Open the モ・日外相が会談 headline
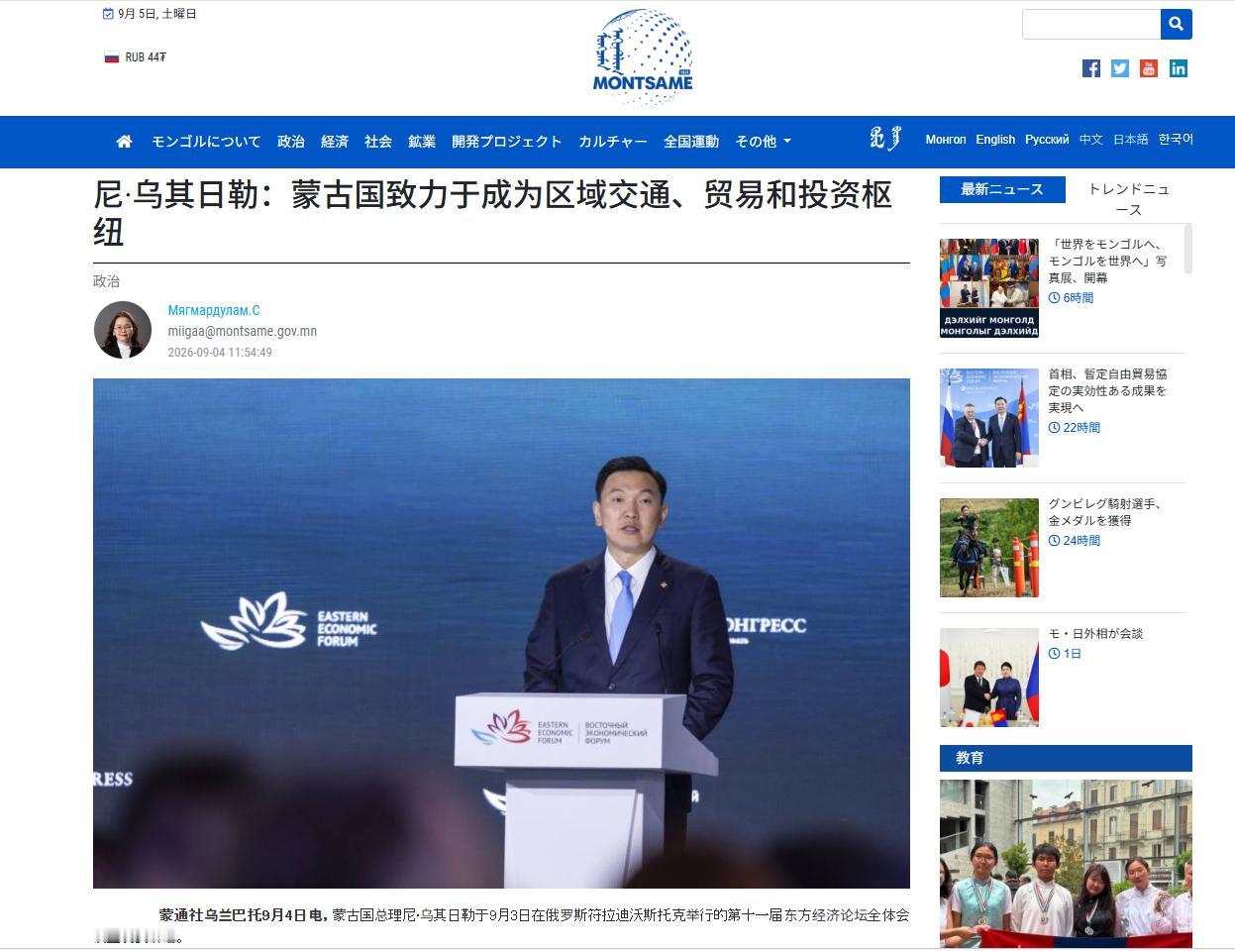 tap(1095, 633)
